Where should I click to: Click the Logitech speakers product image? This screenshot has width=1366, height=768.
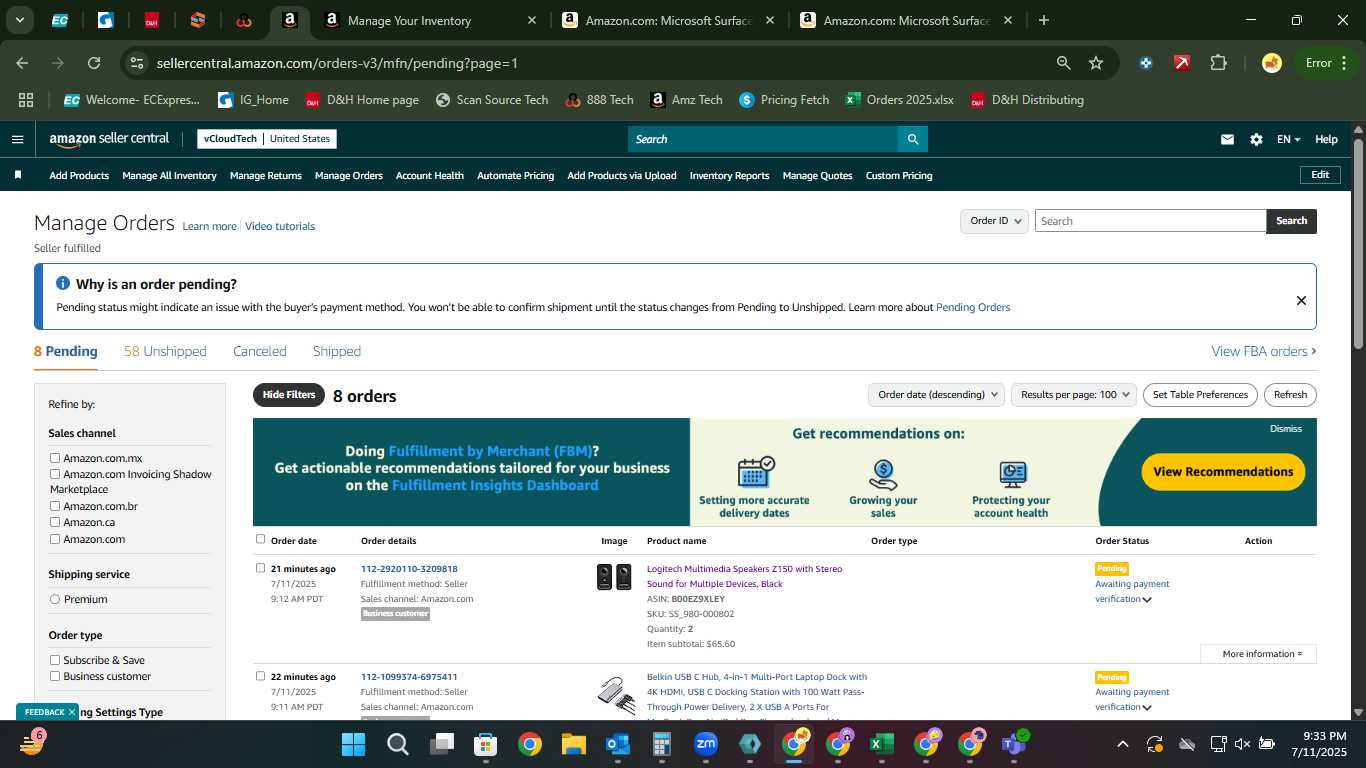point(614,577)
